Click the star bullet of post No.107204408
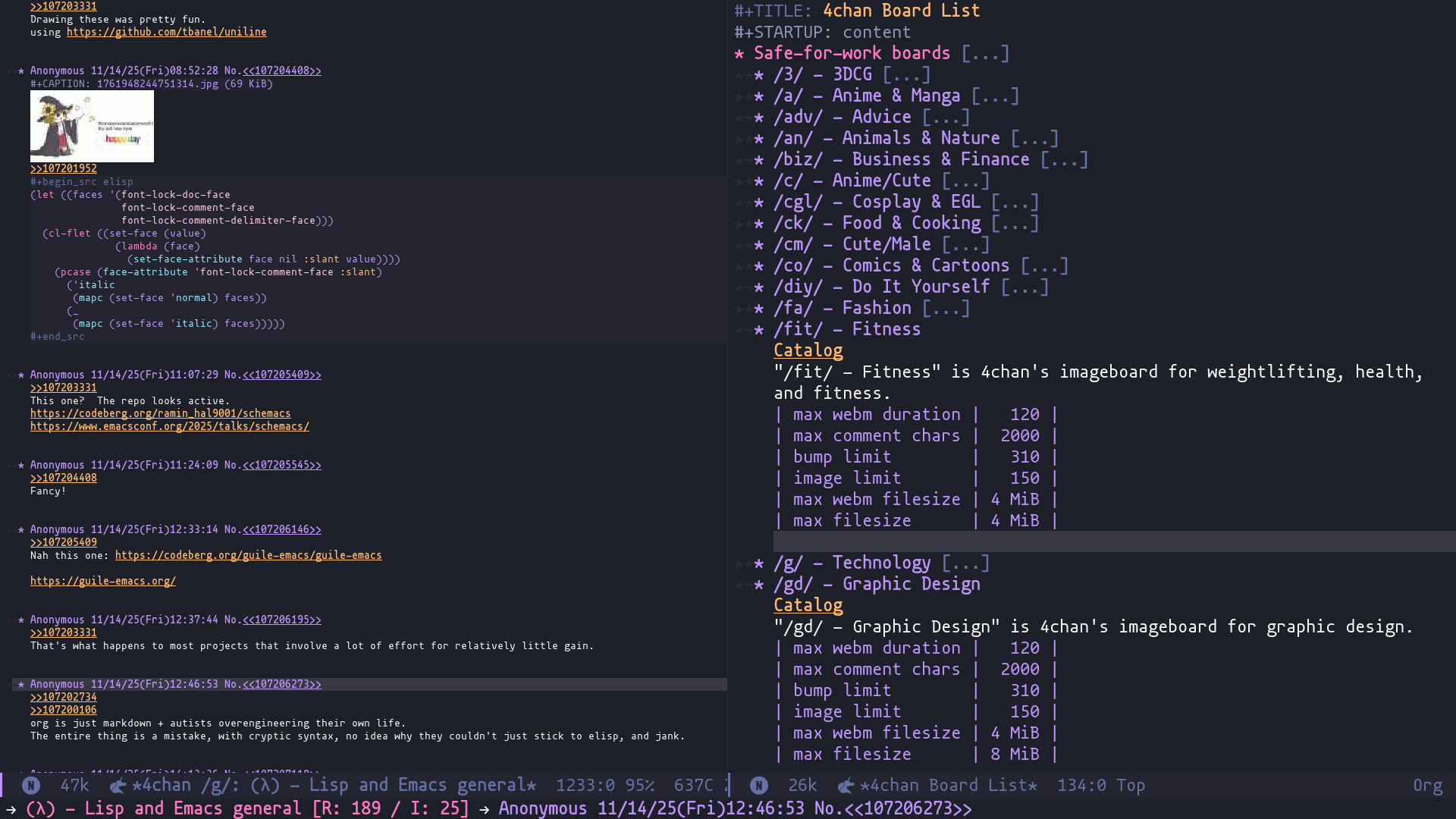Screen dimensions: 1456x819 pos(21,71)
